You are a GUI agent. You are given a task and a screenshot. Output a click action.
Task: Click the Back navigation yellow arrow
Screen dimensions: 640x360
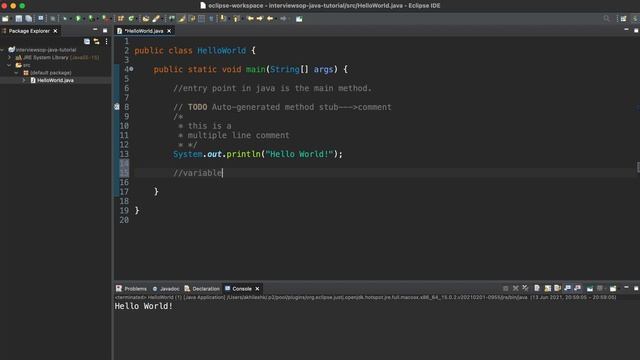tap(270, 19)
